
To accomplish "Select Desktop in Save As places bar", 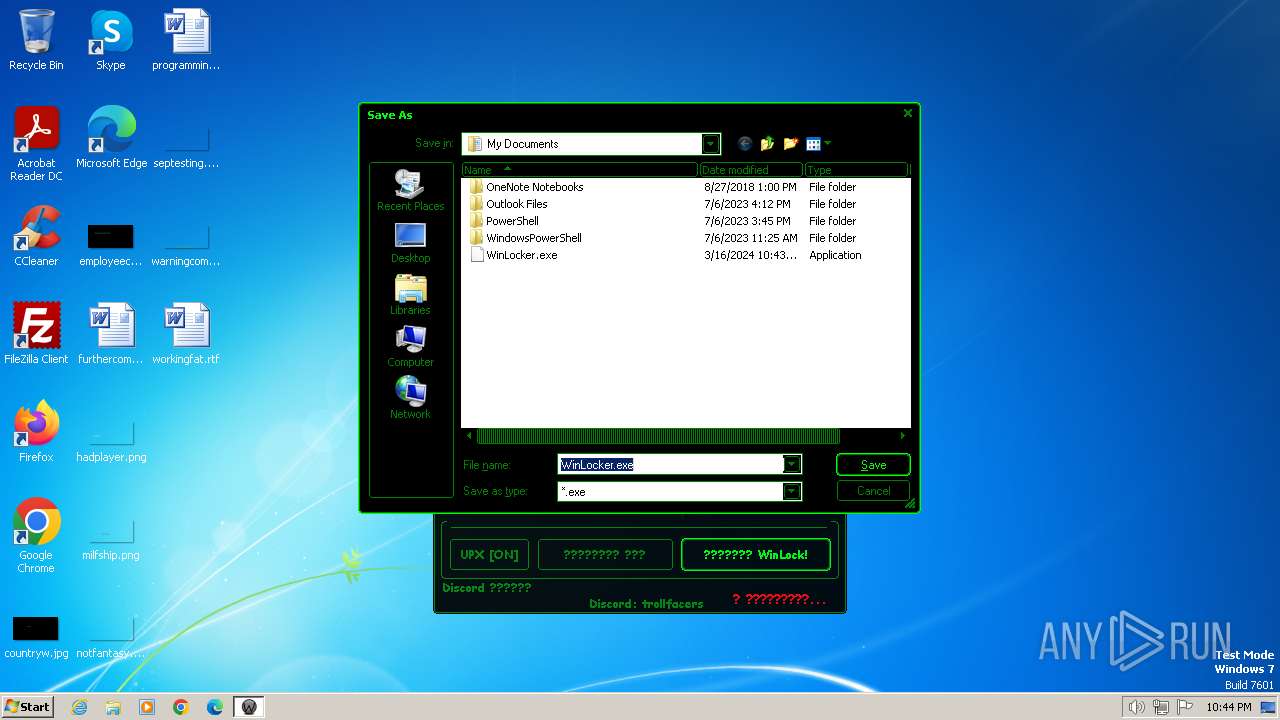I will click(410, 243).
